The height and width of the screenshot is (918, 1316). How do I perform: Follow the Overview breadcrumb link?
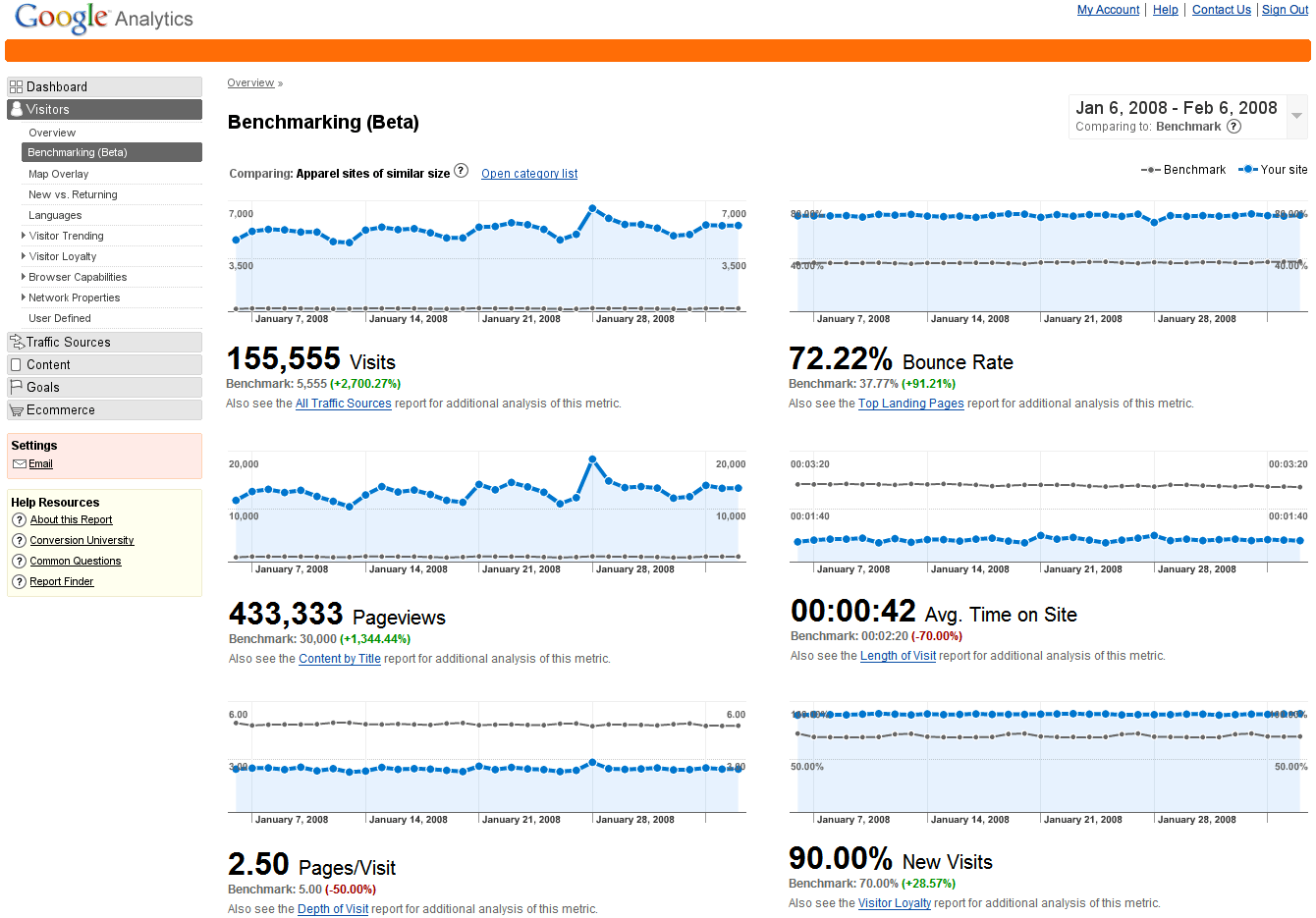[250, 83]
